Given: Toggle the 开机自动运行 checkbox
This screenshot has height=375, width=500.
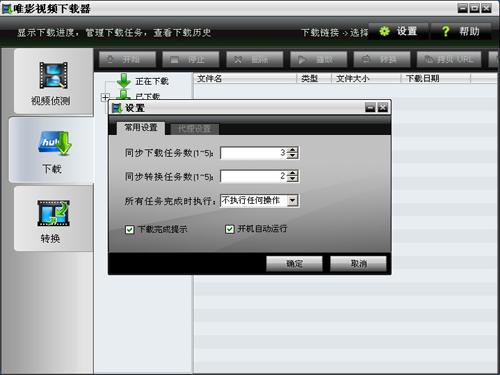Looking at the screenshot, I should tap(230, 229).
